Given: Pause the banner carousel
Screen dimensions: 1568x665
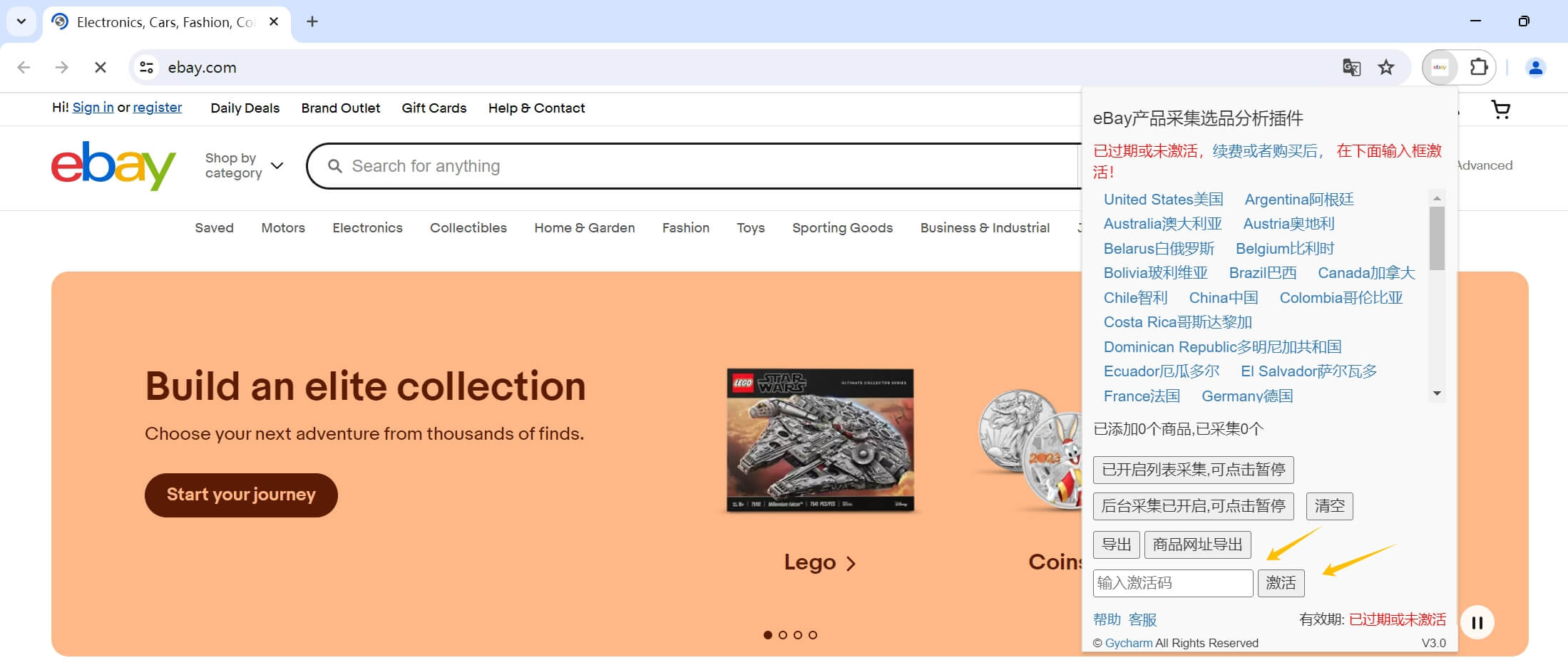Looking at the screenshot, I should (x=1477, y=622).
